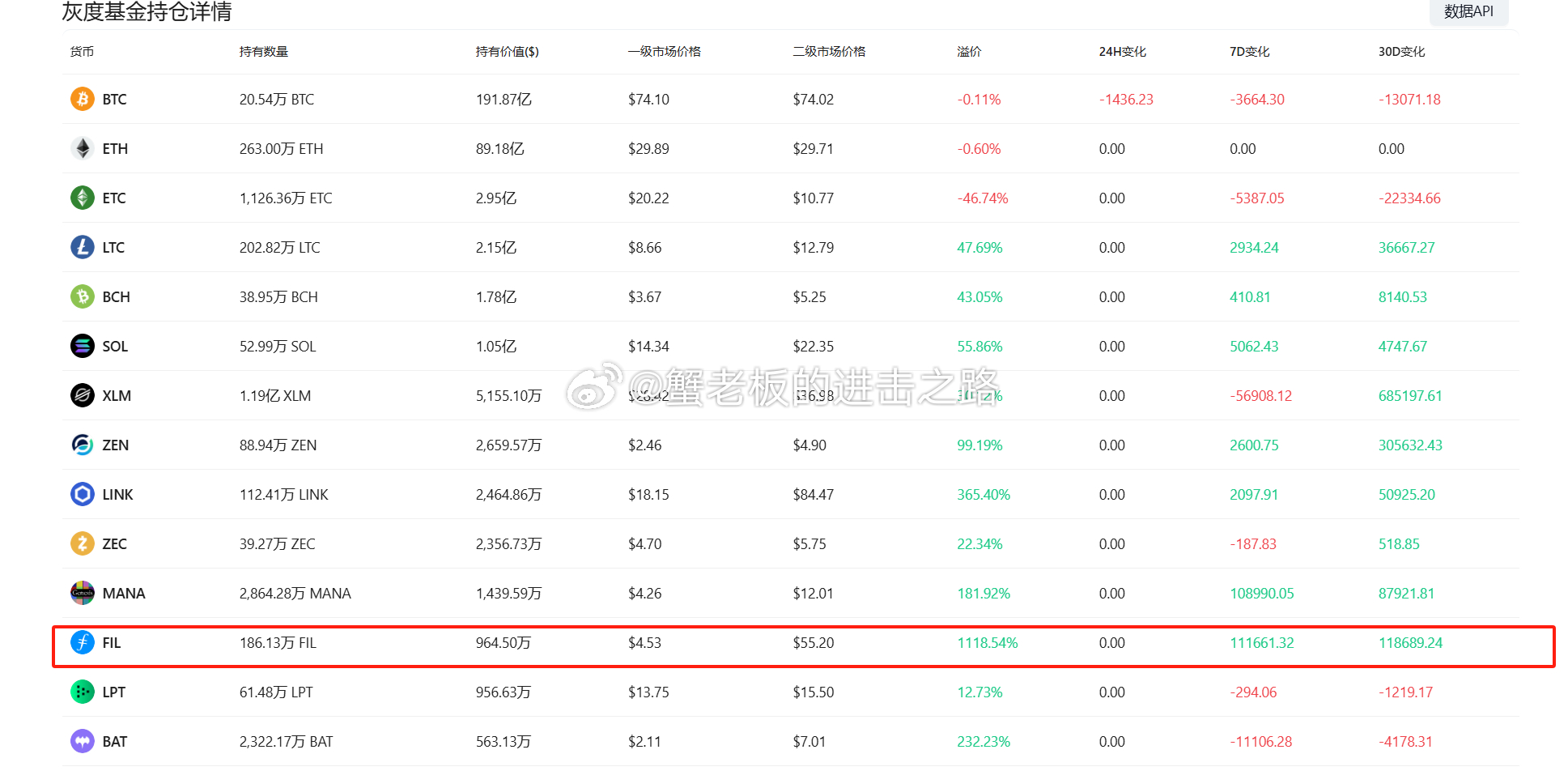The height and width of the screenshot is (771, 1568).
Task: Click LPT holdings 61.48万 LPT
Action: 276,692
